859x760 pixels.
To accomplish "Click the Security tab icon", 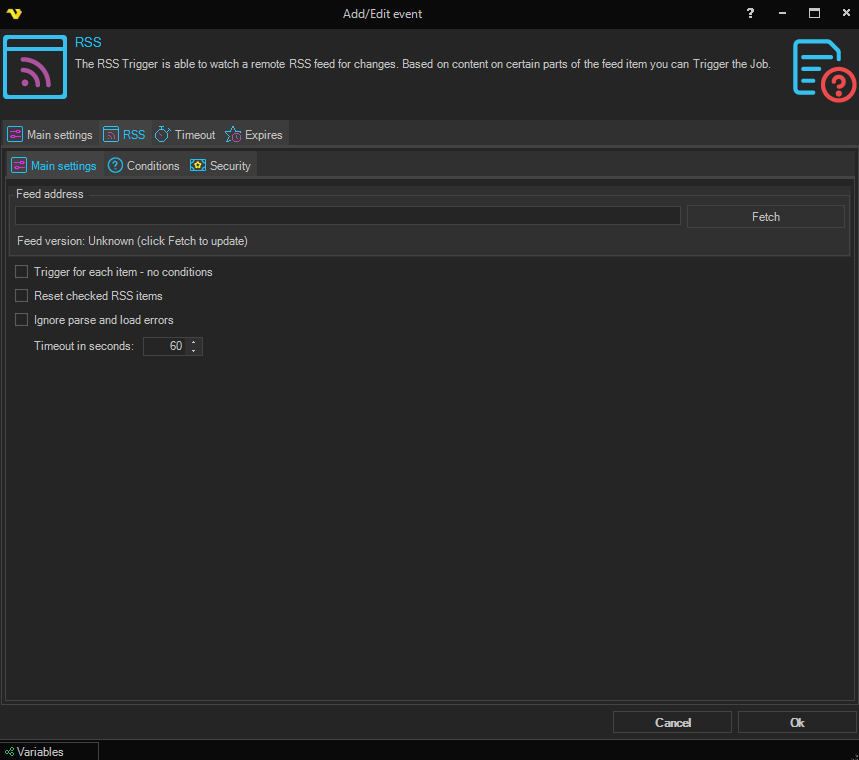I will pyautogui.click(x=198, y=166).
